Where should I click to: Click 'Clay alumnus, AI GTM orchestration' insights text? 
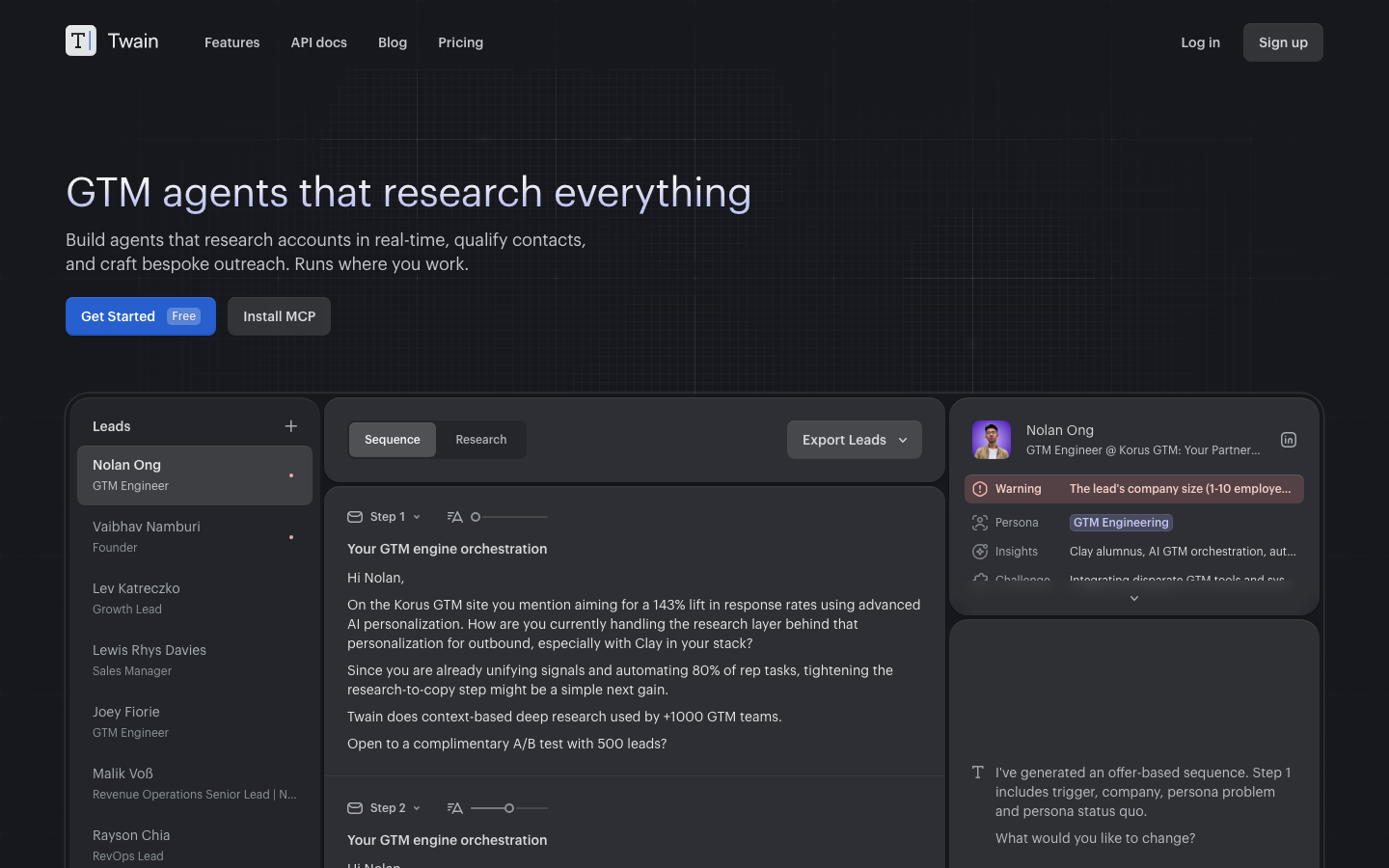coord(1183,552)
